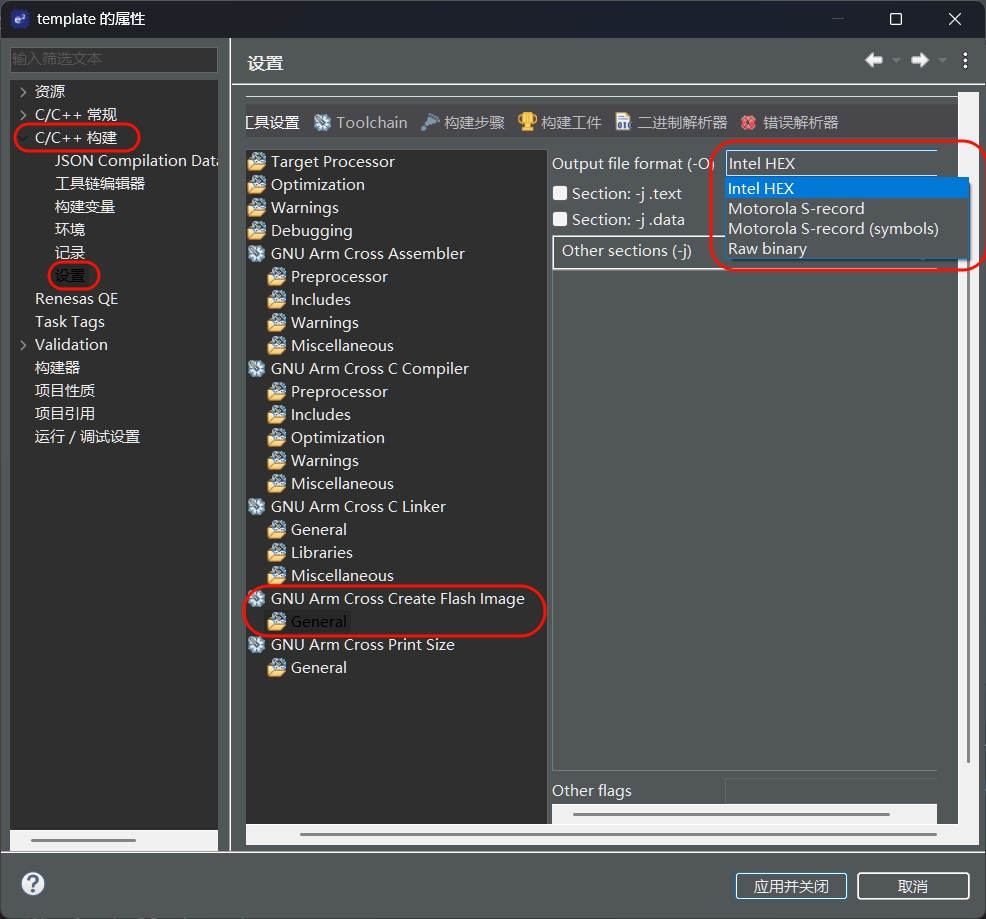This screenshot has width=986, height=919.
Task: Select 运行 / 调试设置 entry
Action: click(87, 437)
